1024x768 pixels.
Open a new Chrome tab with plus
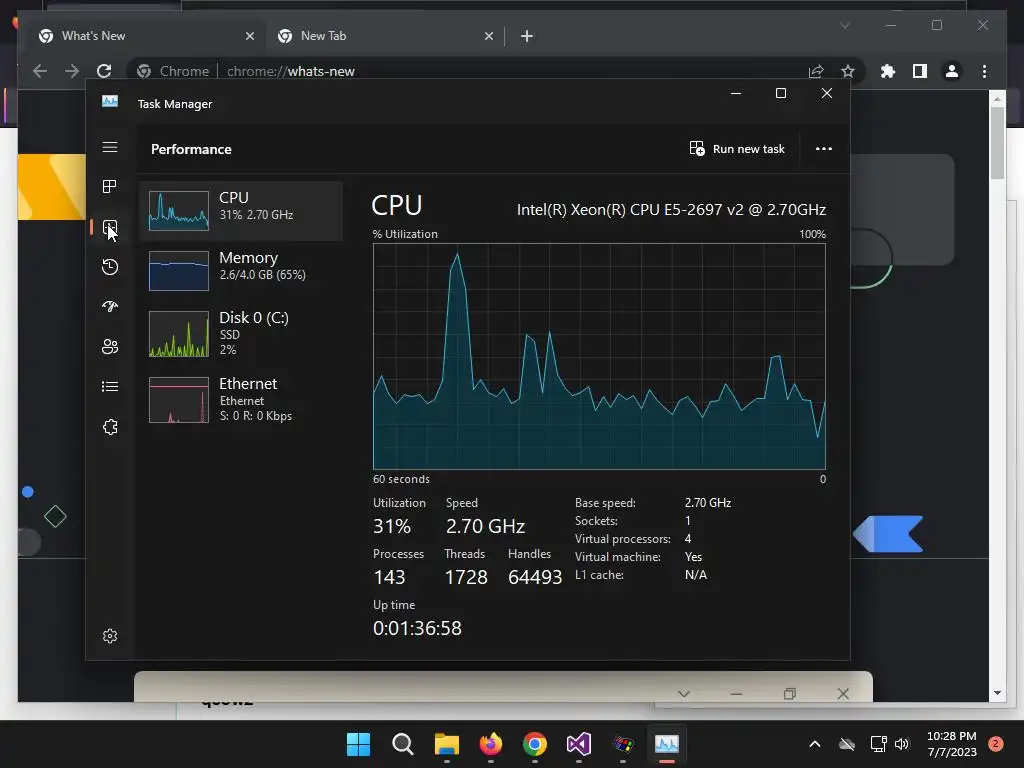point(526,36)
